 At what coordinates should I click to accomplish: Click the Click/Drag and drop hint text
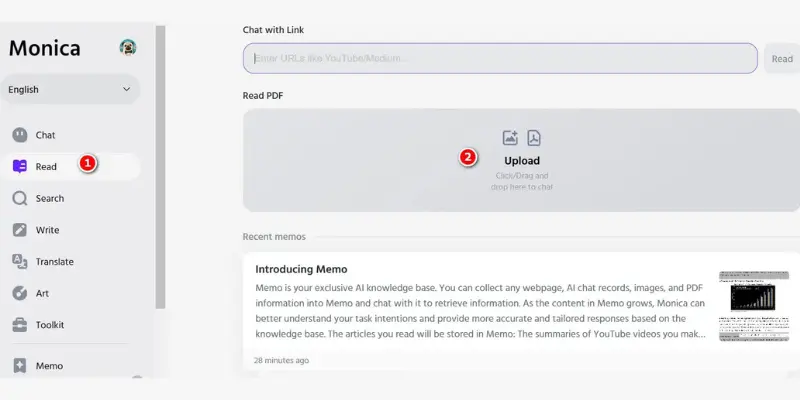coord(522,181)
